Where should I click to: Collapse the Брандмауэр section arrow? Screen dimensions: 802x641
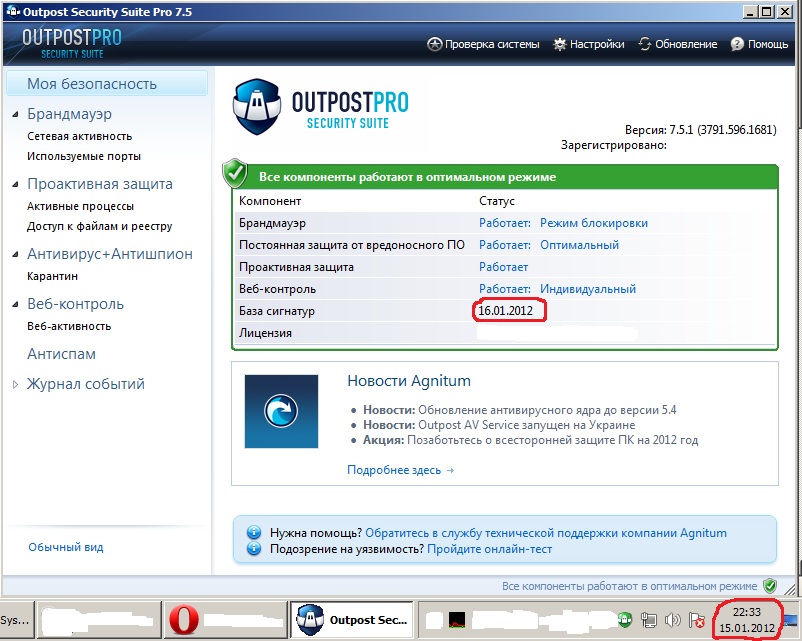pyautogui.click(x=15, y=115)
